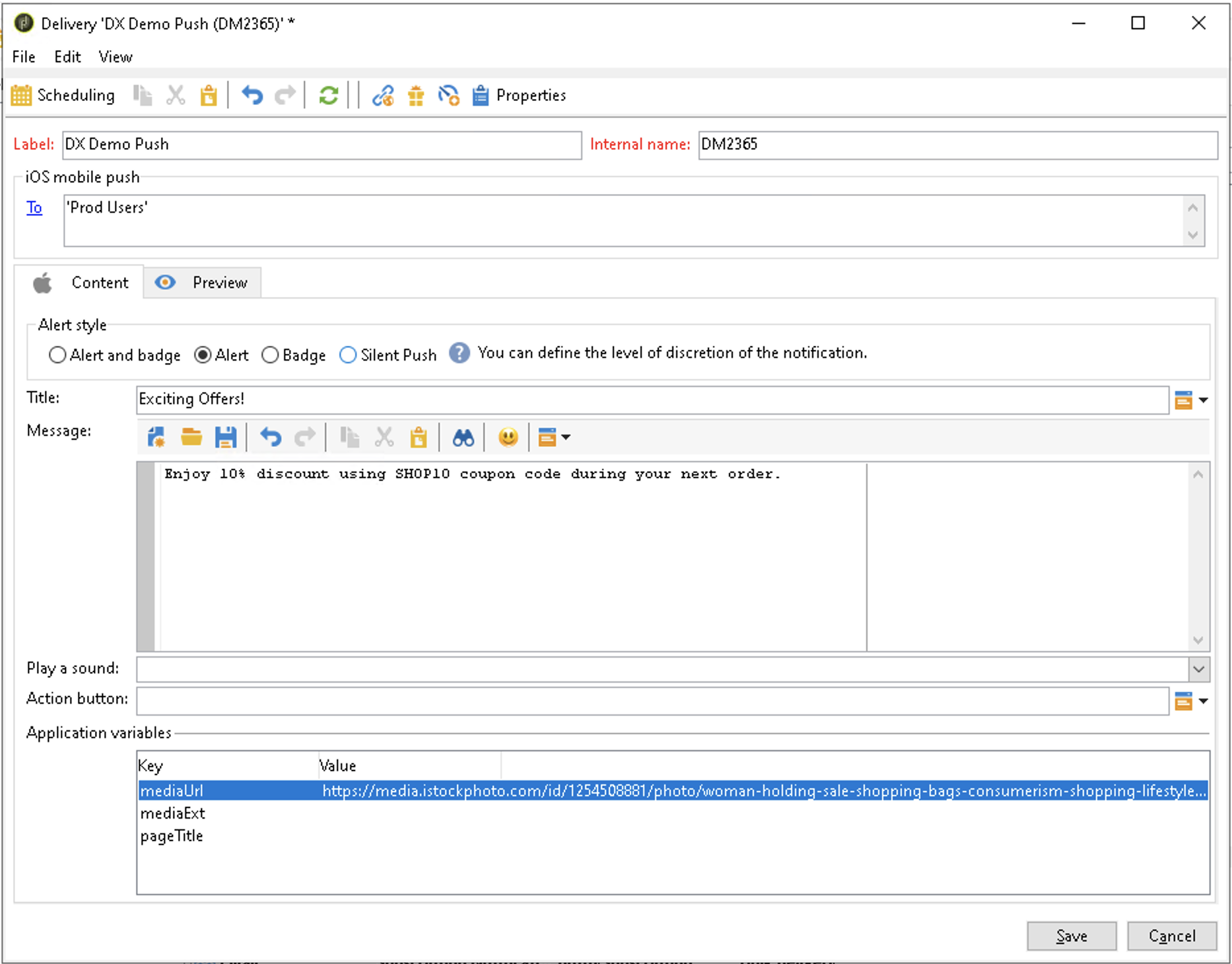Open delivery Properties

[519, 96]
